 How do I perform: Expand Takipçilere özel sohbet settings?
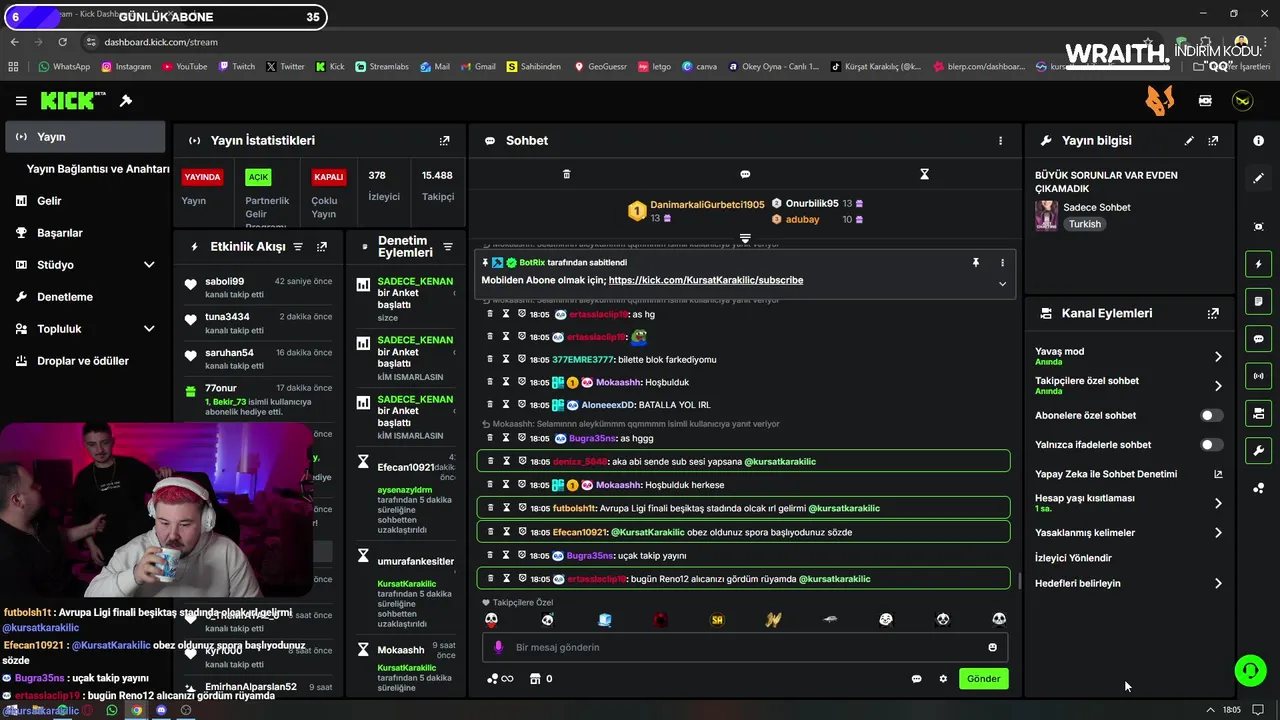[x=1218, y=386]
